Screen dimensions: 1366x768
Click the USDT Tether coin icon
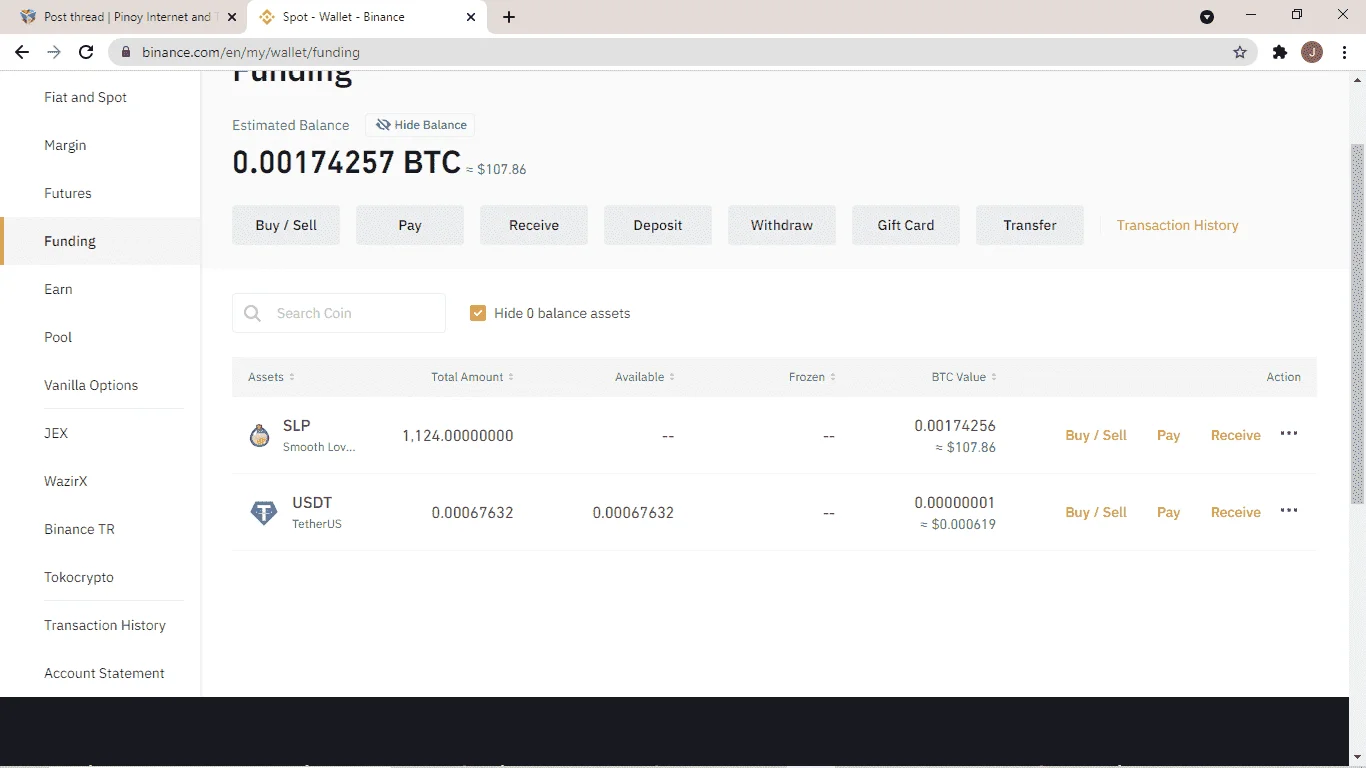pyautogui.click(x=264, y=513)
